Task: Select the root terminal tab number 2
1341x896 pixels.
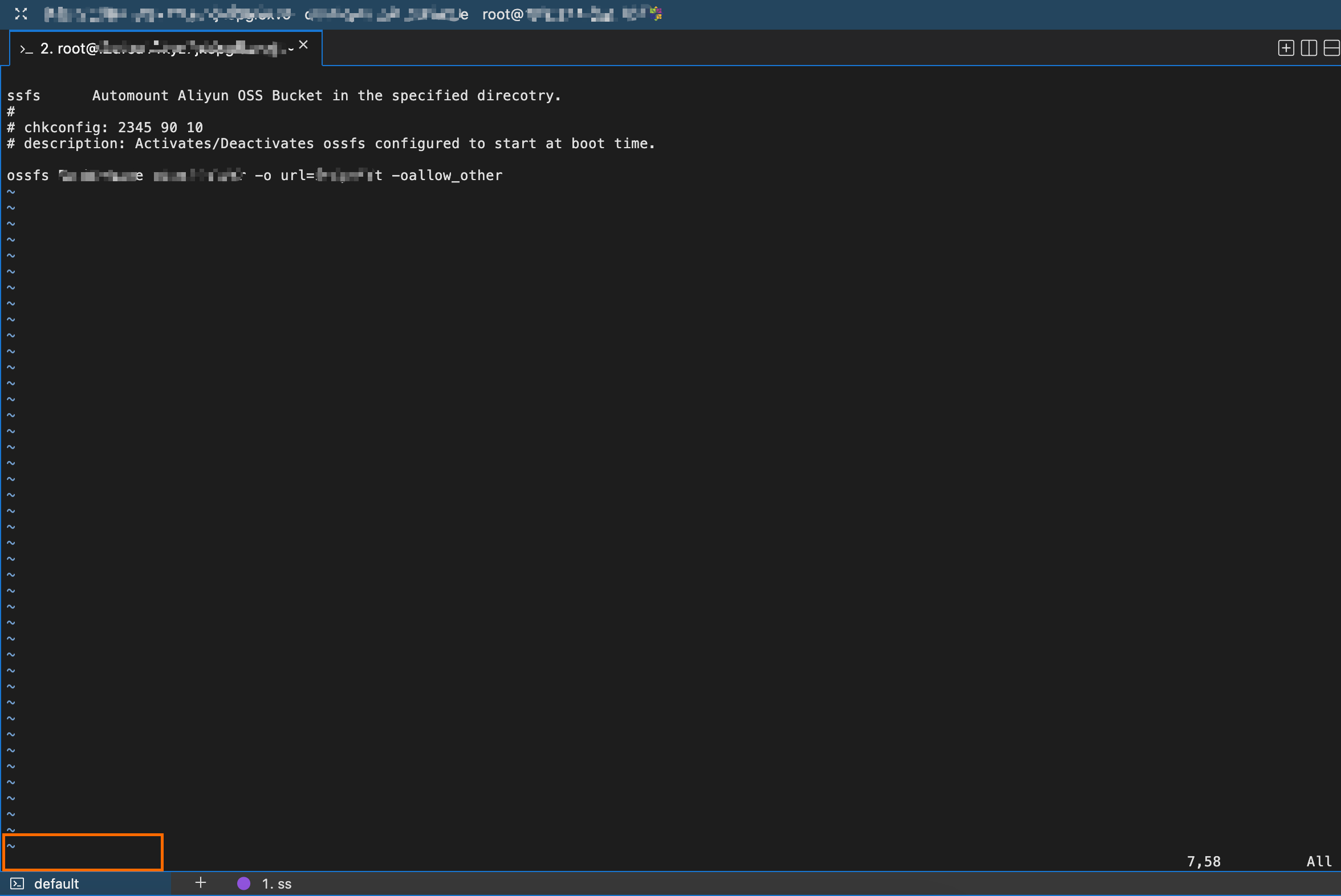Action: [x=166, y=48]
